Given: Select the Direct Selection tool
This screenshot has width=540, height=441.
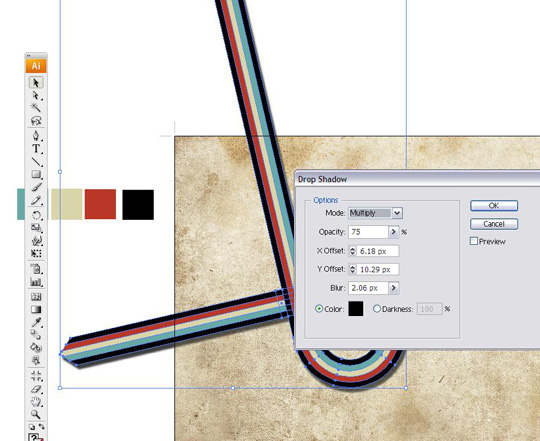Looking at the screenshot, I should (36, 95).
